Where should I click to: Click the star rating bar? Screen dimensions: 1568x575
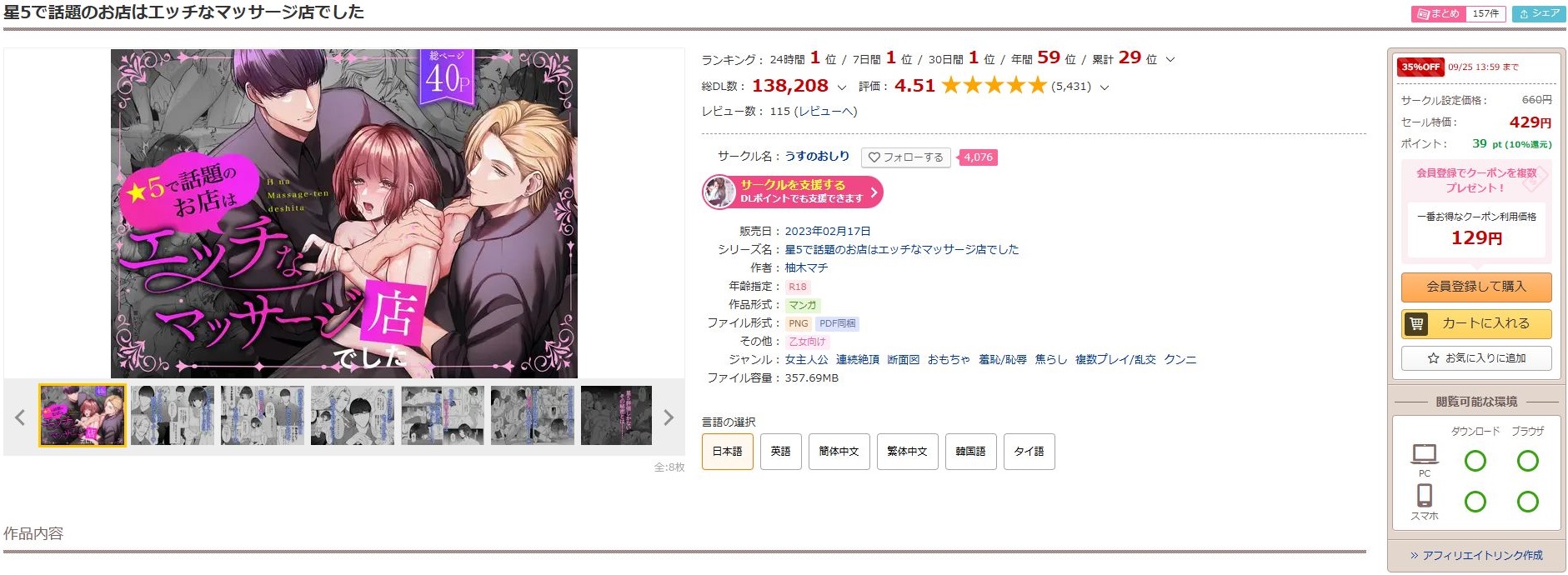[x=994, y=85]
